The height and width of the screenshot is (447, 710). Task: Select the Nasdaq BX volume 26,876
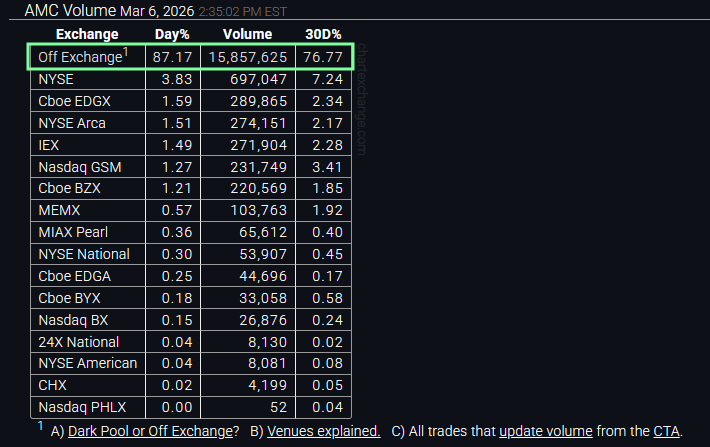click(263, 320)
